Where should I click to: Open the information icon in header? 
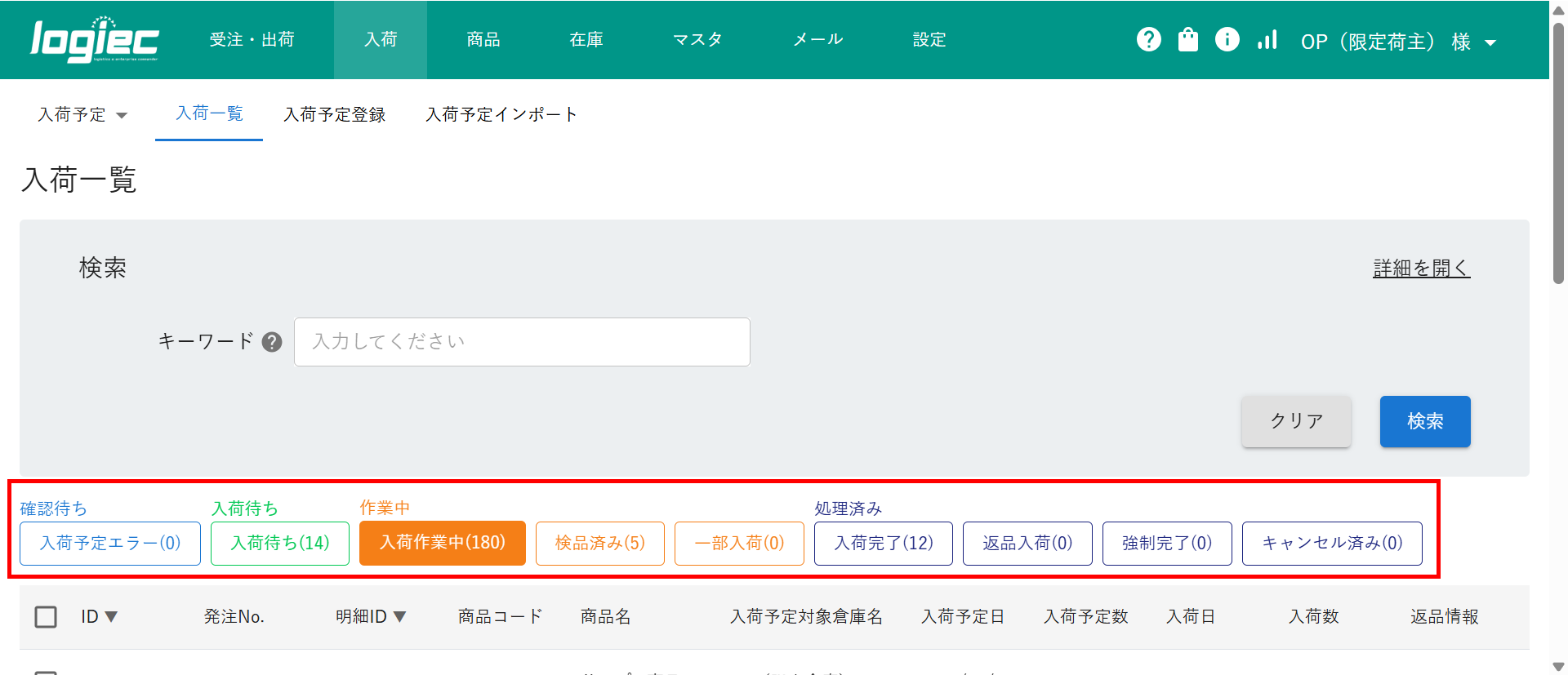tap(1227, 39)
